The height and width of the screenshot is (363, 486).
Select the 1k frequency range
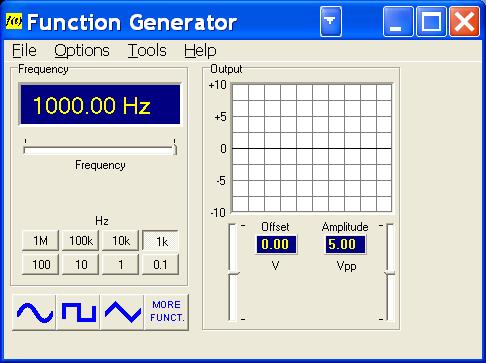click(160, 240)
